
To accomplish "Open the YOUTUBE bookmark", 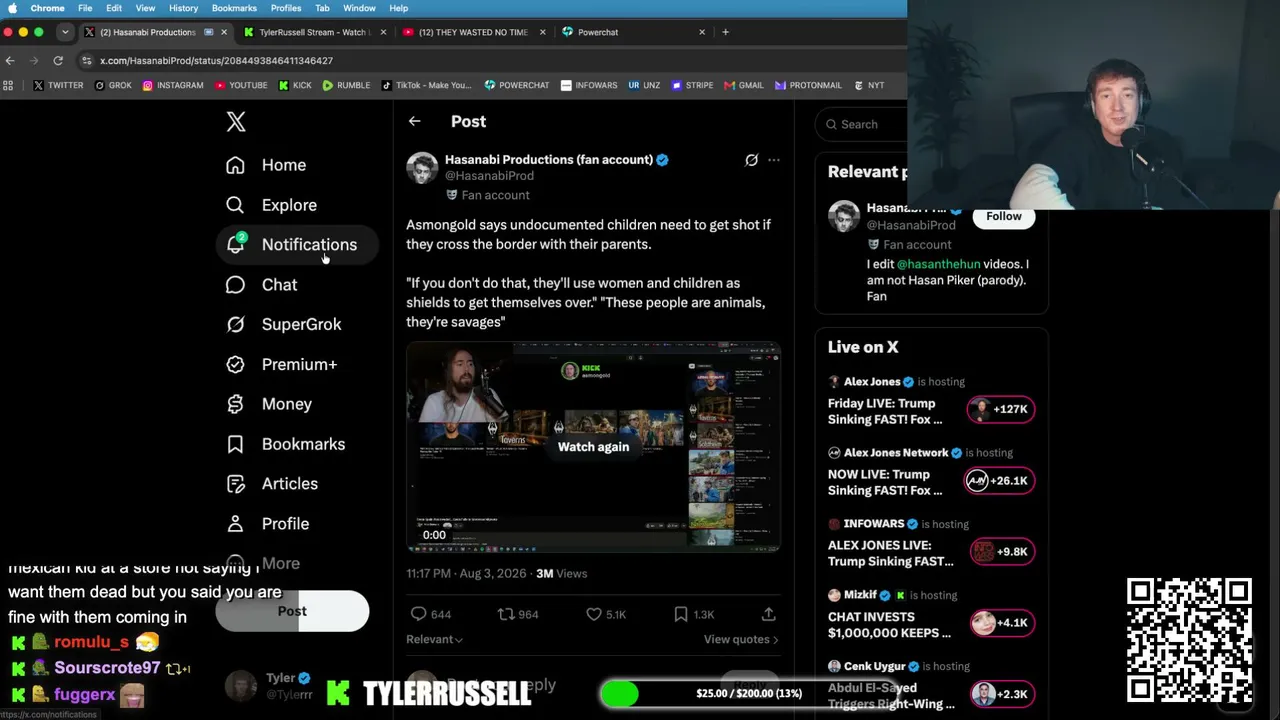I will [x=241, y=86].
